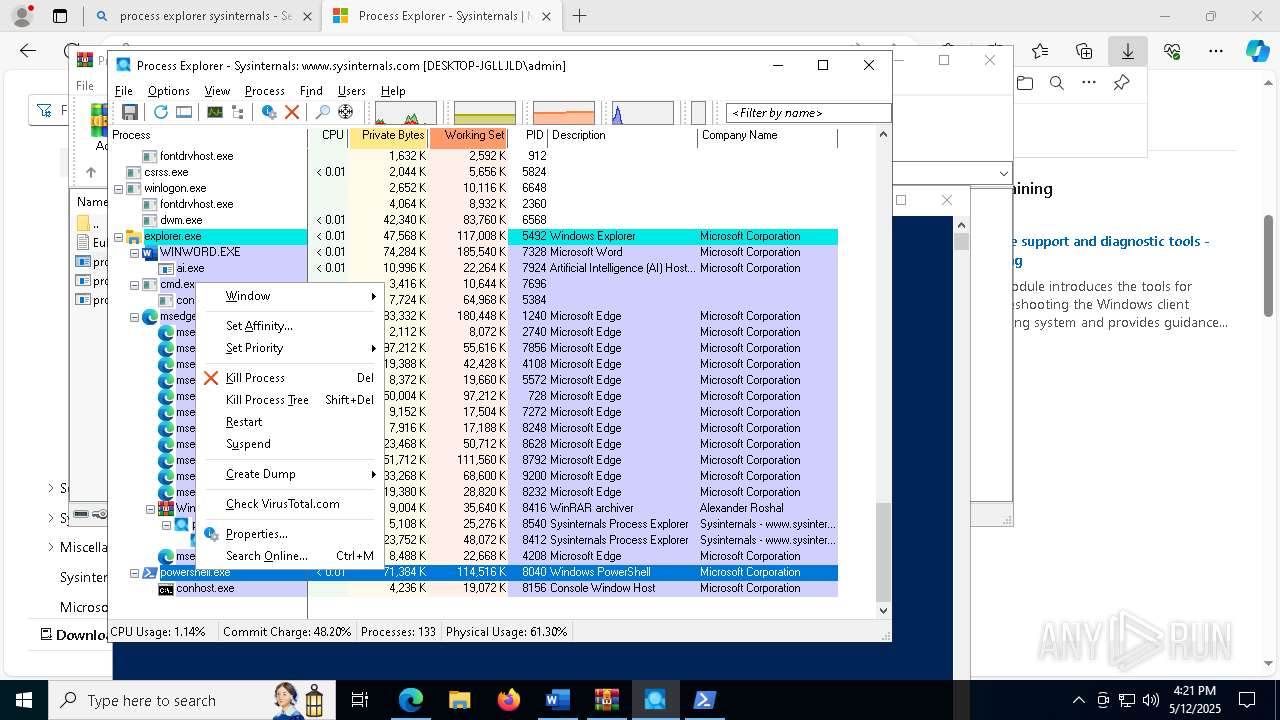Sort by the PID column header

(529, 136)
